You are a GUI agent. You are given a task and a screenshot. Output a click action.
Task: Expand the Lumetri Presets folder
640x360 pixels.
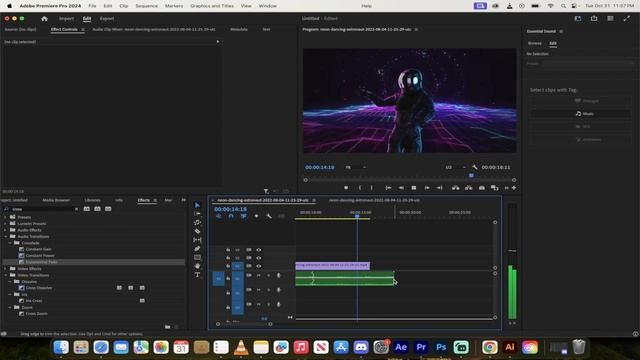[x=5, y=224]
